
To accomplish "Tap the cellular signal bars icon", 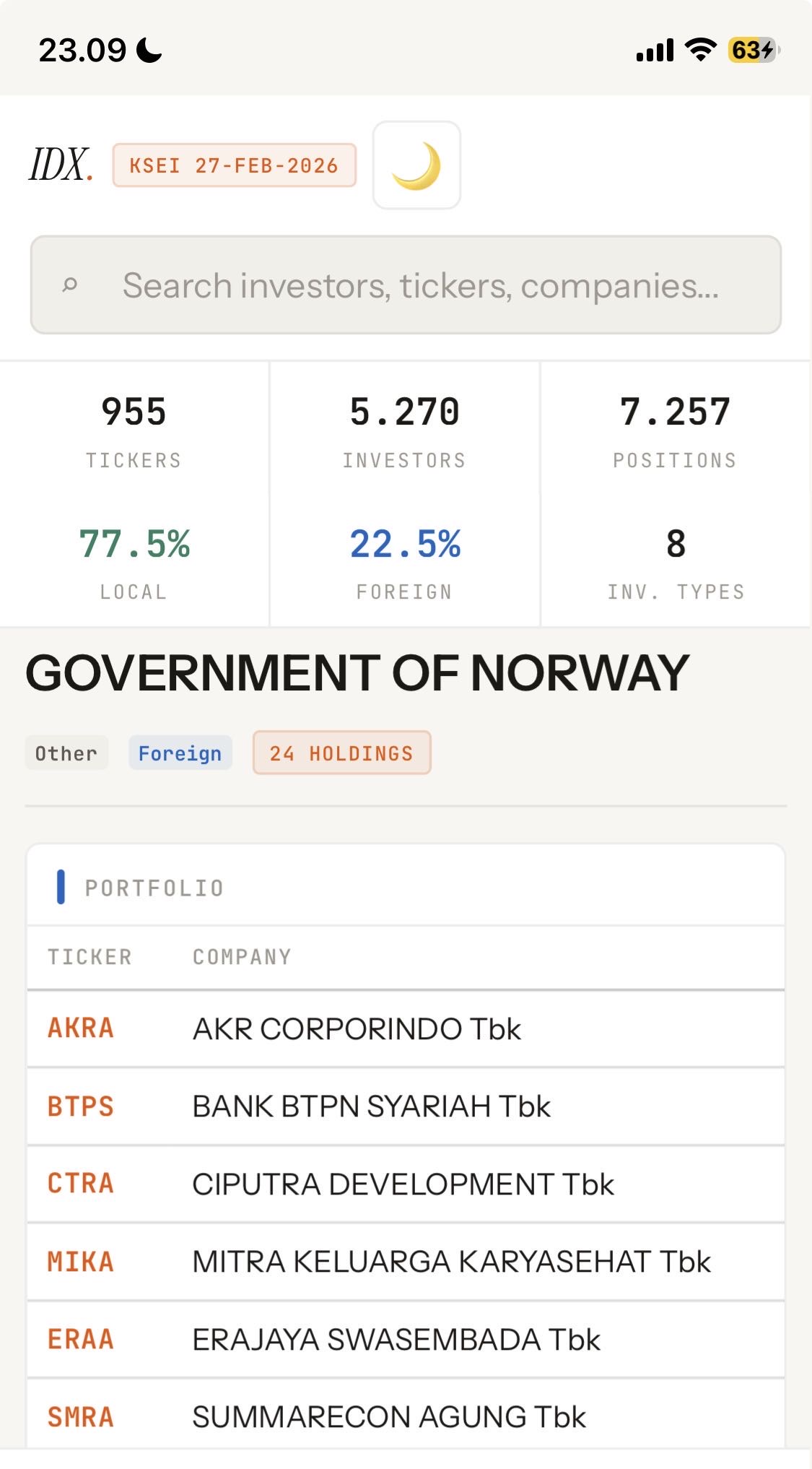I will coord(655,51).
